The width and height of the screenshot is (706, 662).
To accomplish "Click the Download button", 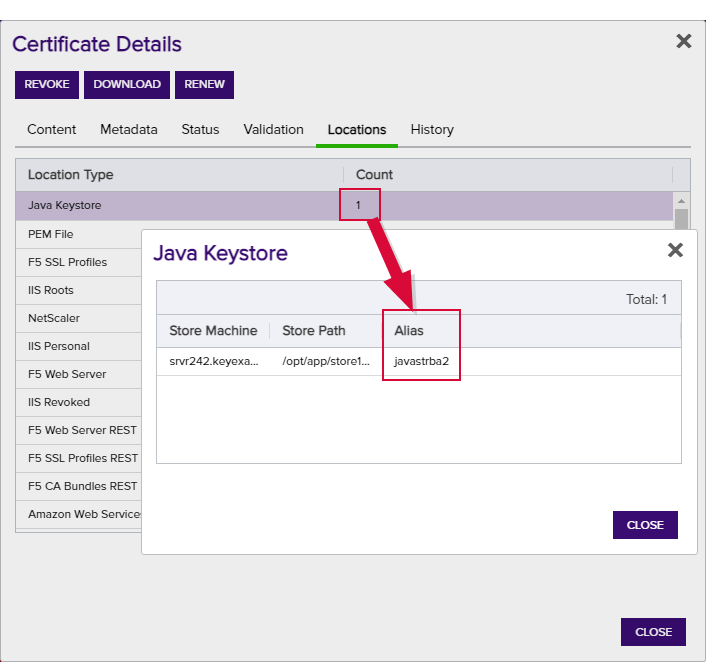I will pyautogui.click(x=127, y=85).
